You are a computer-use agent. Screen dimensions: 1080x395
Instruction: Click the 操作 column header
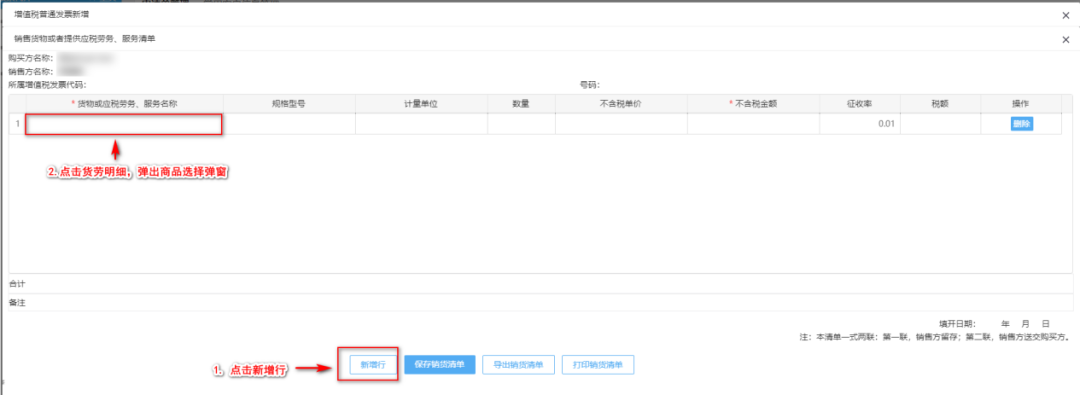1020,103
